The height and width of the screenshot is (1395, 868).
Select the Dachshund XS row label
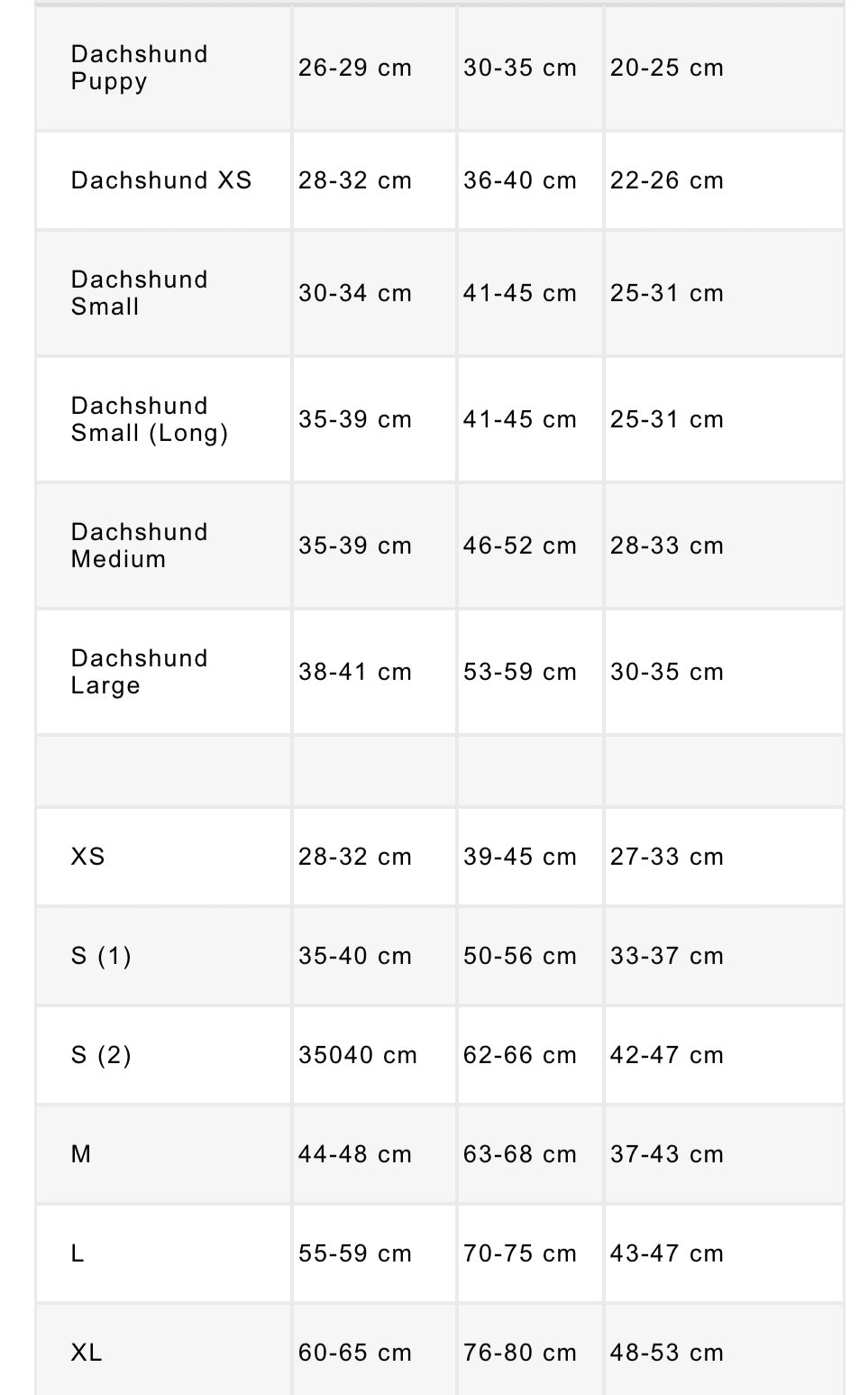[161, 180]
